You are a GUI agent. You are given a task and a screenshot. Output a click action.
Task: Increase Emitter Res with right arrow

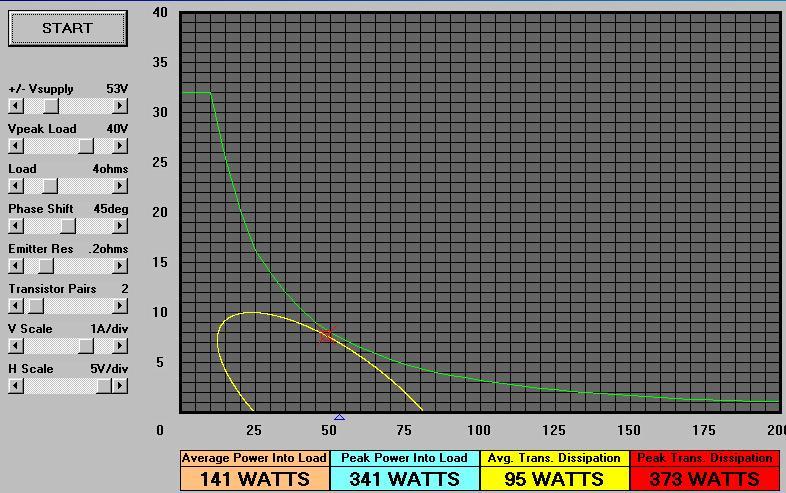[x=120, y=266]
